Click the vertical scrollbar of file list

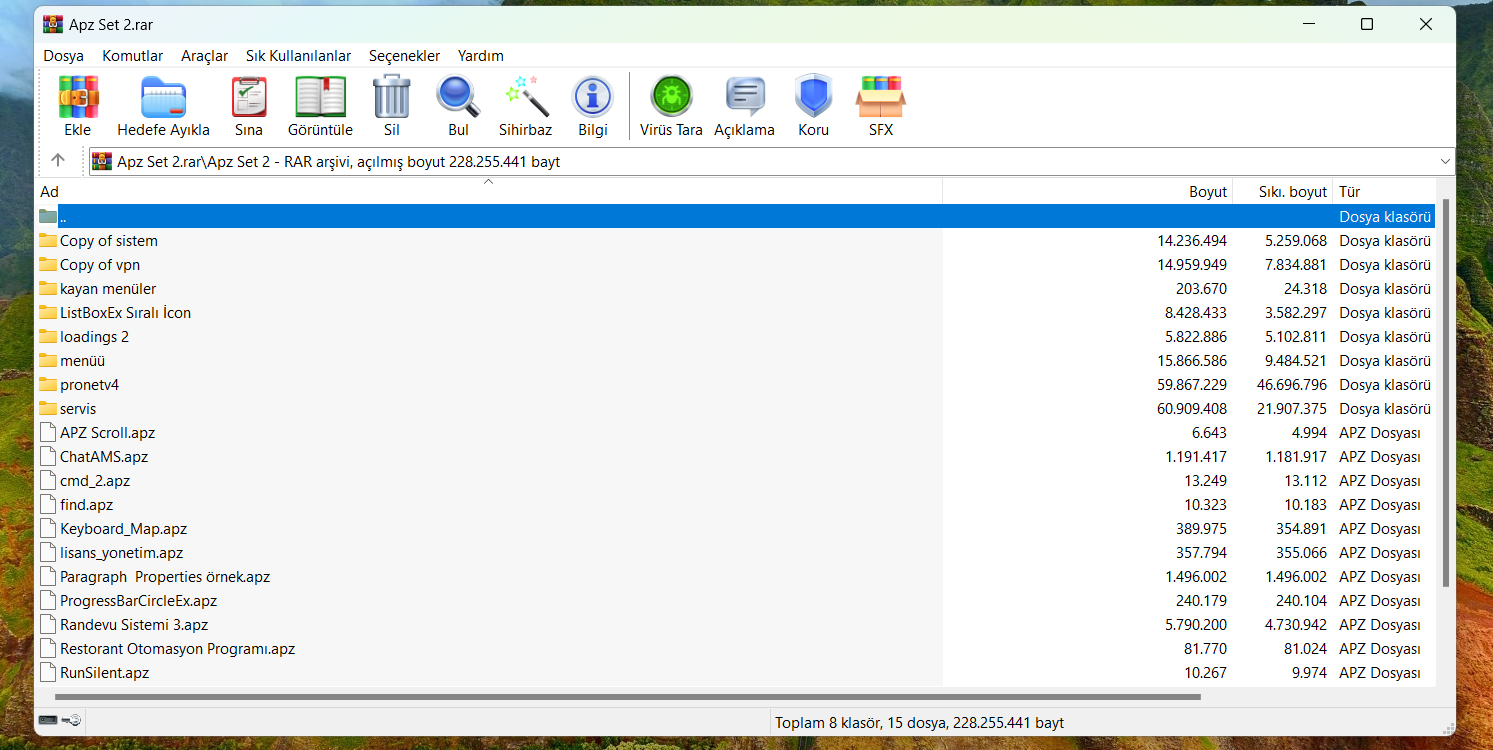(x=1446, y=392)
